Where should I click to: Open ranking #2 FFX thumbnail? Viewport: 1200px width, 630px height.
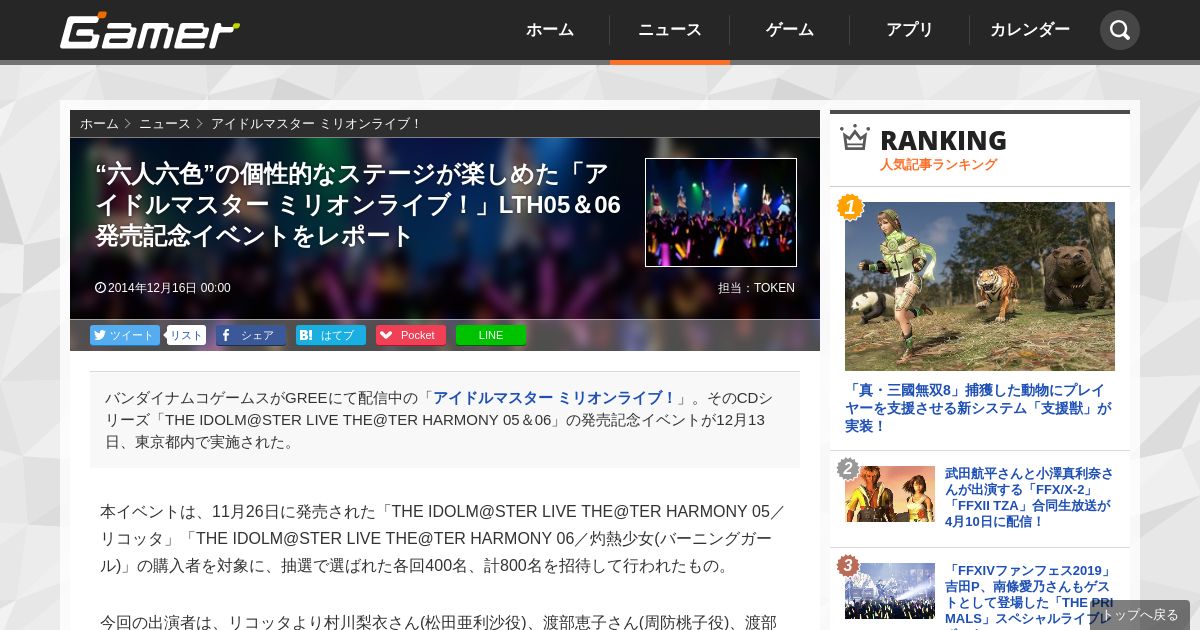pyautogui.click(x=890, y=494)
